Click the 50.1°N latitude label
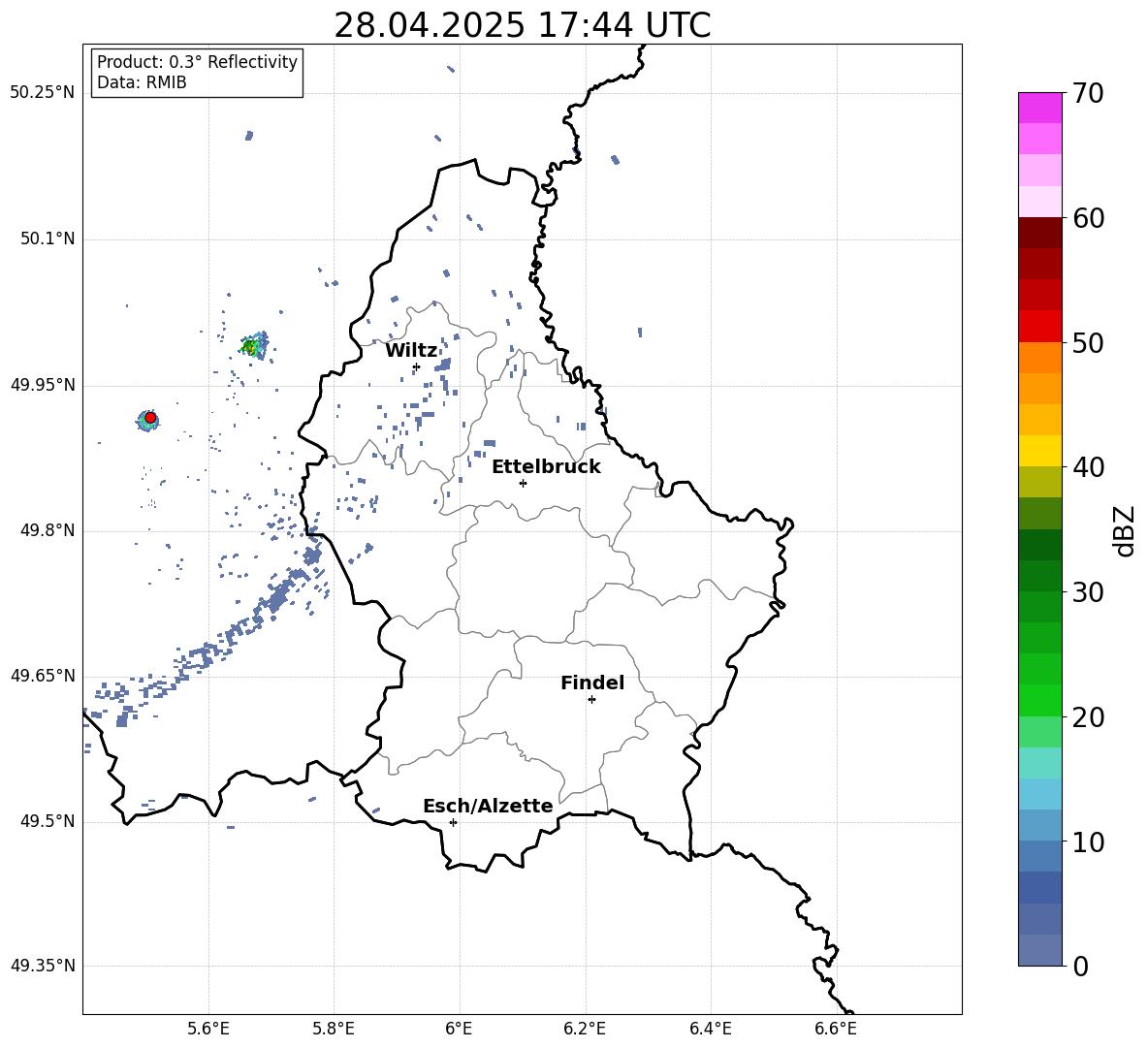 (x=48, y=239)
